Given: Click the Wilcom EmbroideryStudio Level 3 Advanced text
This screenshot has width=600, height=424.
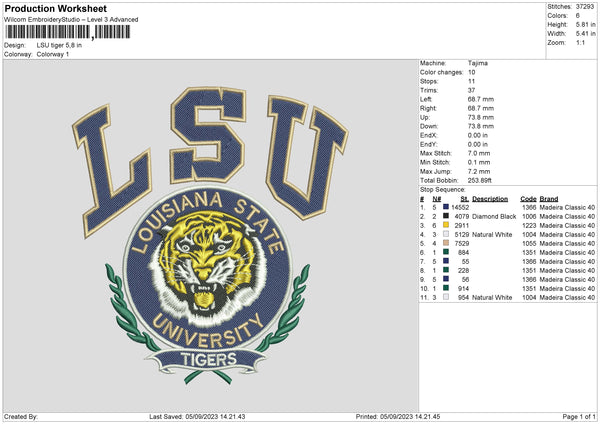Looking at the screenshot, I should pos(71,20).
